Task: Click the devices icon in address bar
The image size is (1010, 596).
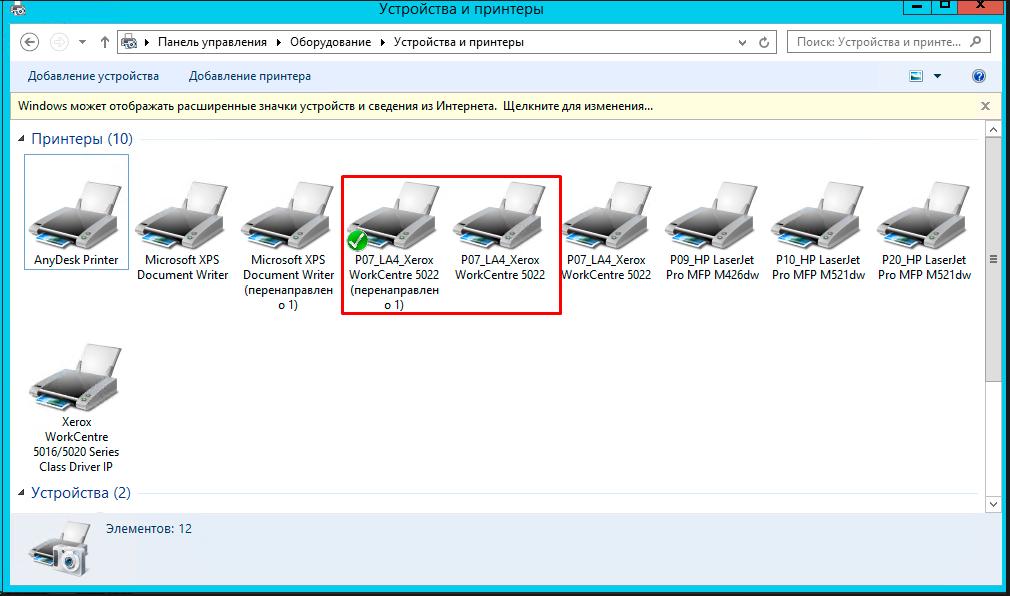Action: [129, 42]
